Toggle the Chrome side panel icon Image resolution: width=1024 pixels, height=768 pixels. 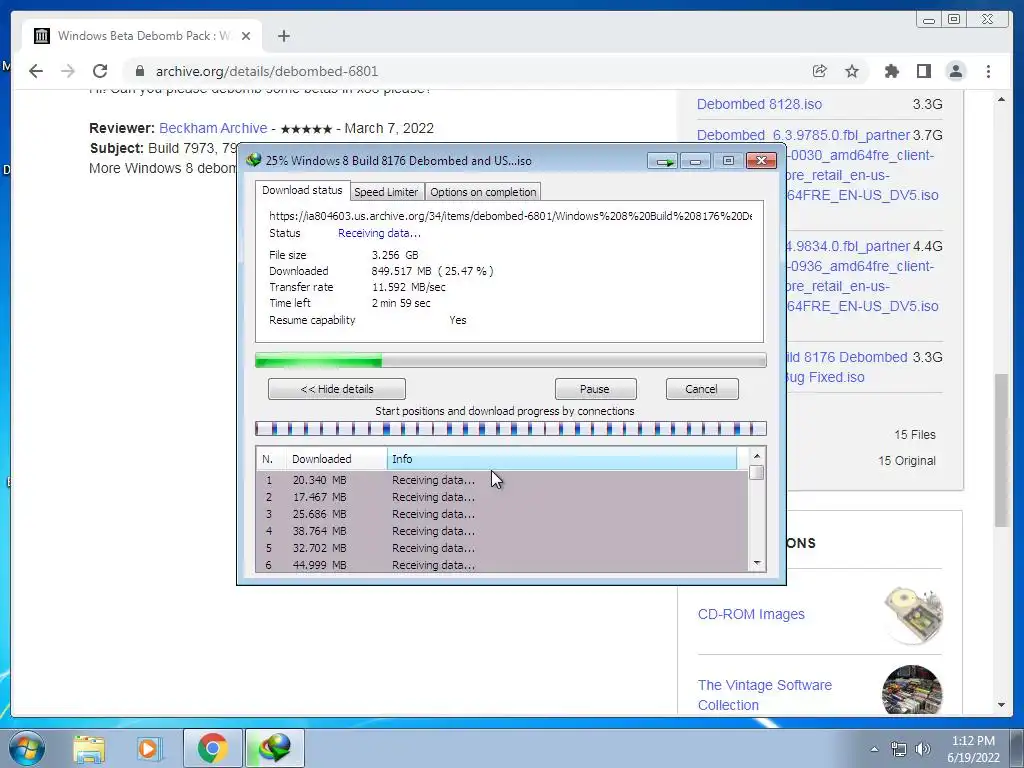923,71
